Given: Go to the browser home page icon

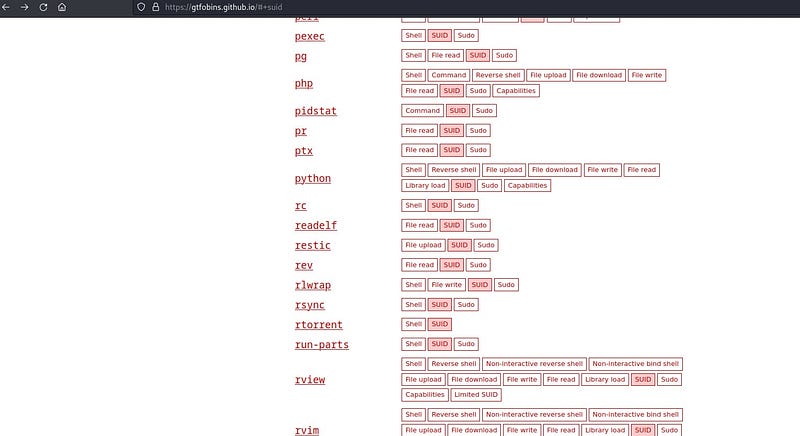Looking at the screenshot, I should [62, 7].
